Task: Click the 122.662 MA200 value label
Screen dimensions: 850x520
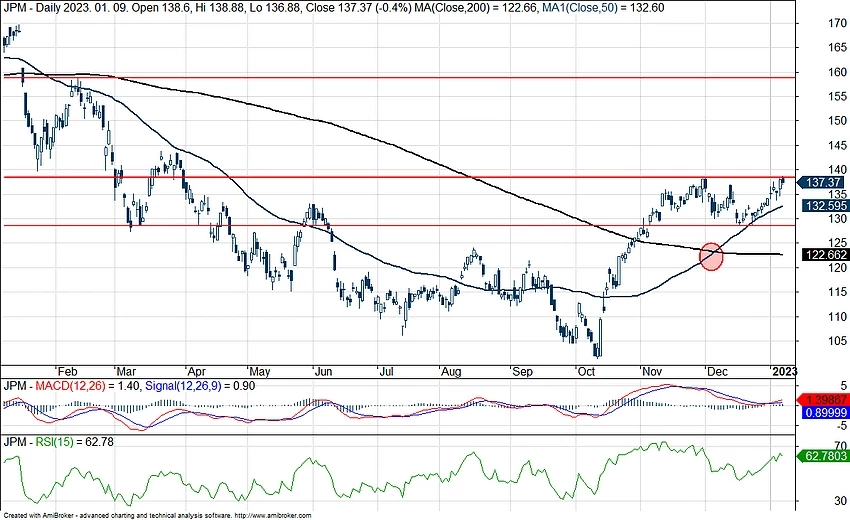Action: (824, 255)
